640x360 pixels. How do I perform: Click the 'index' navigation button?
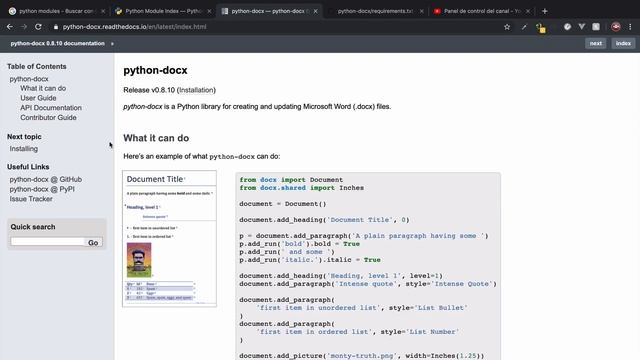tap(623, 43)
